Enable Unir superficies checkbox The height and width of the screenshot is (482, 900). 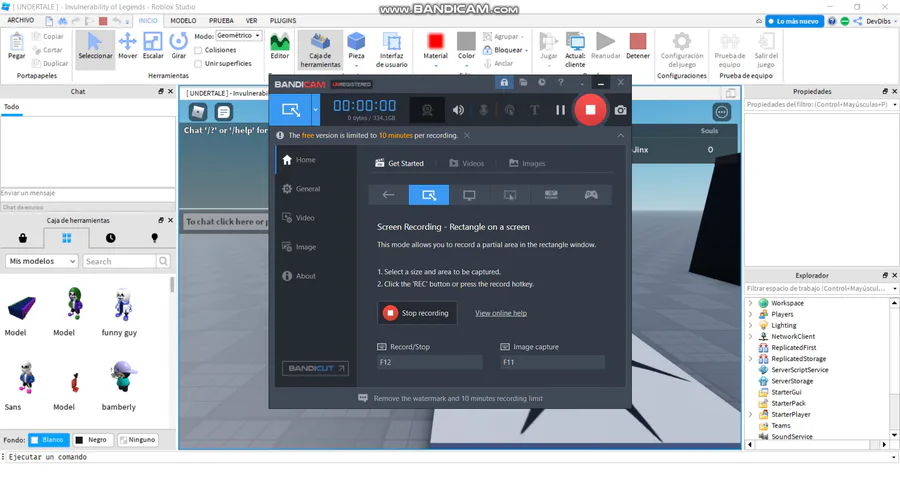click(198, 64)
